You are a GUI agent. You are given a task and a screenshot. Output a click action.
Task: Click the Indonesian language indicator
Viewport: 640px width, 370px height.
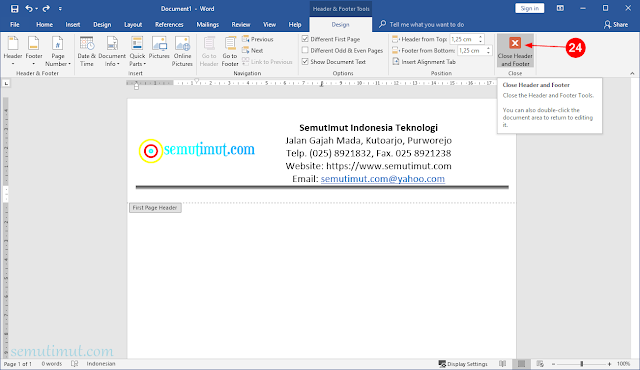[101, 364]
